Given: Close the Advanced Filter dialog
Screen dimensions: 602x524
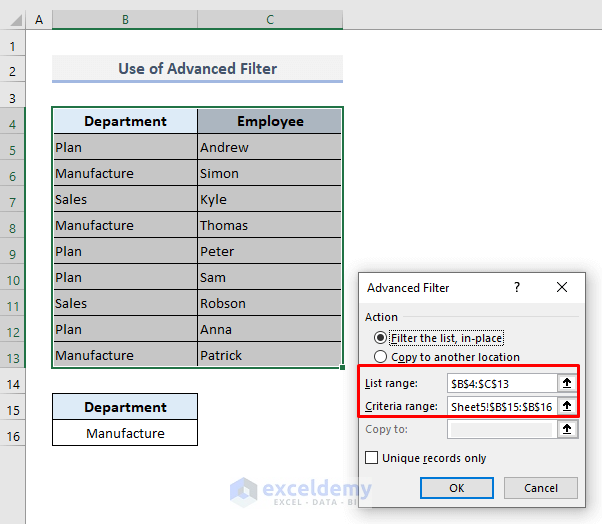Looking at the screenshot, I should [x=562, y=287].
